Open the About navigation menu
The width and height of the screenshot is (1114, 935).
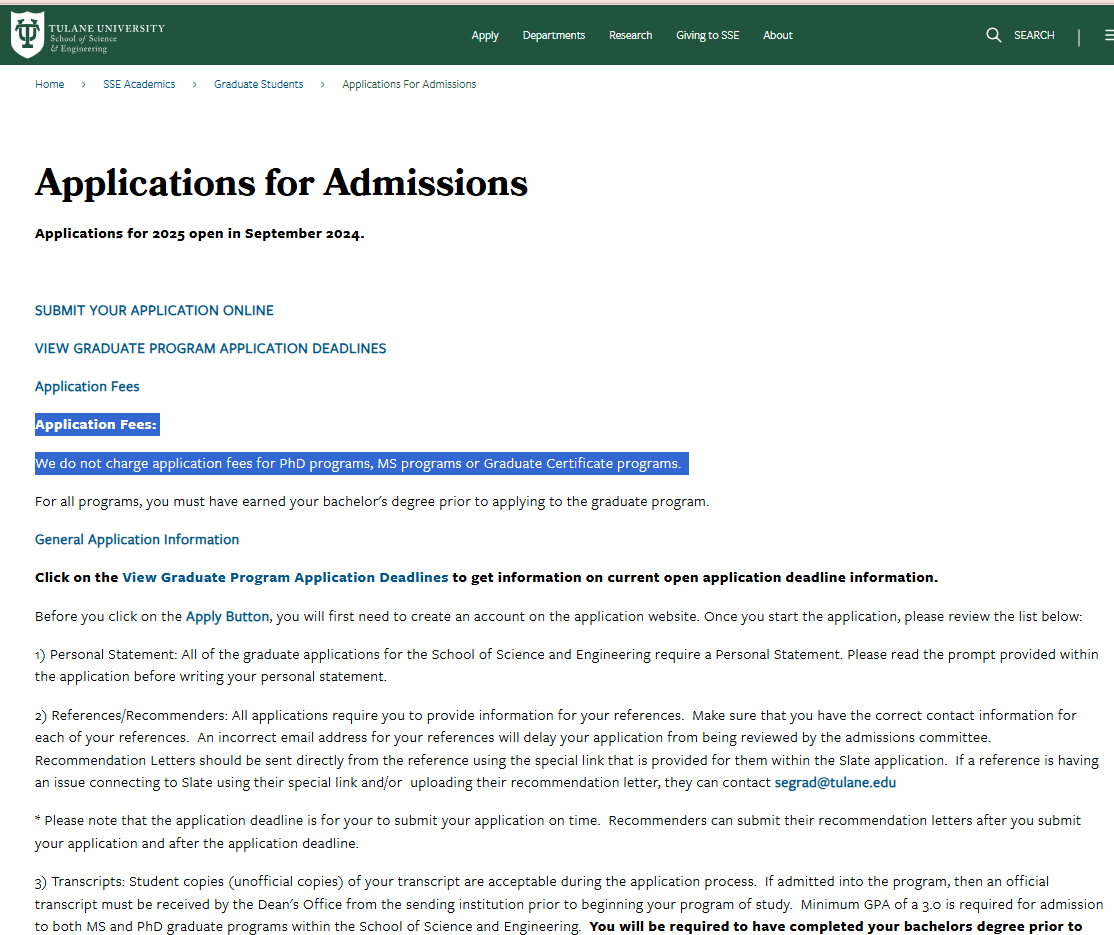pos(777,35)
